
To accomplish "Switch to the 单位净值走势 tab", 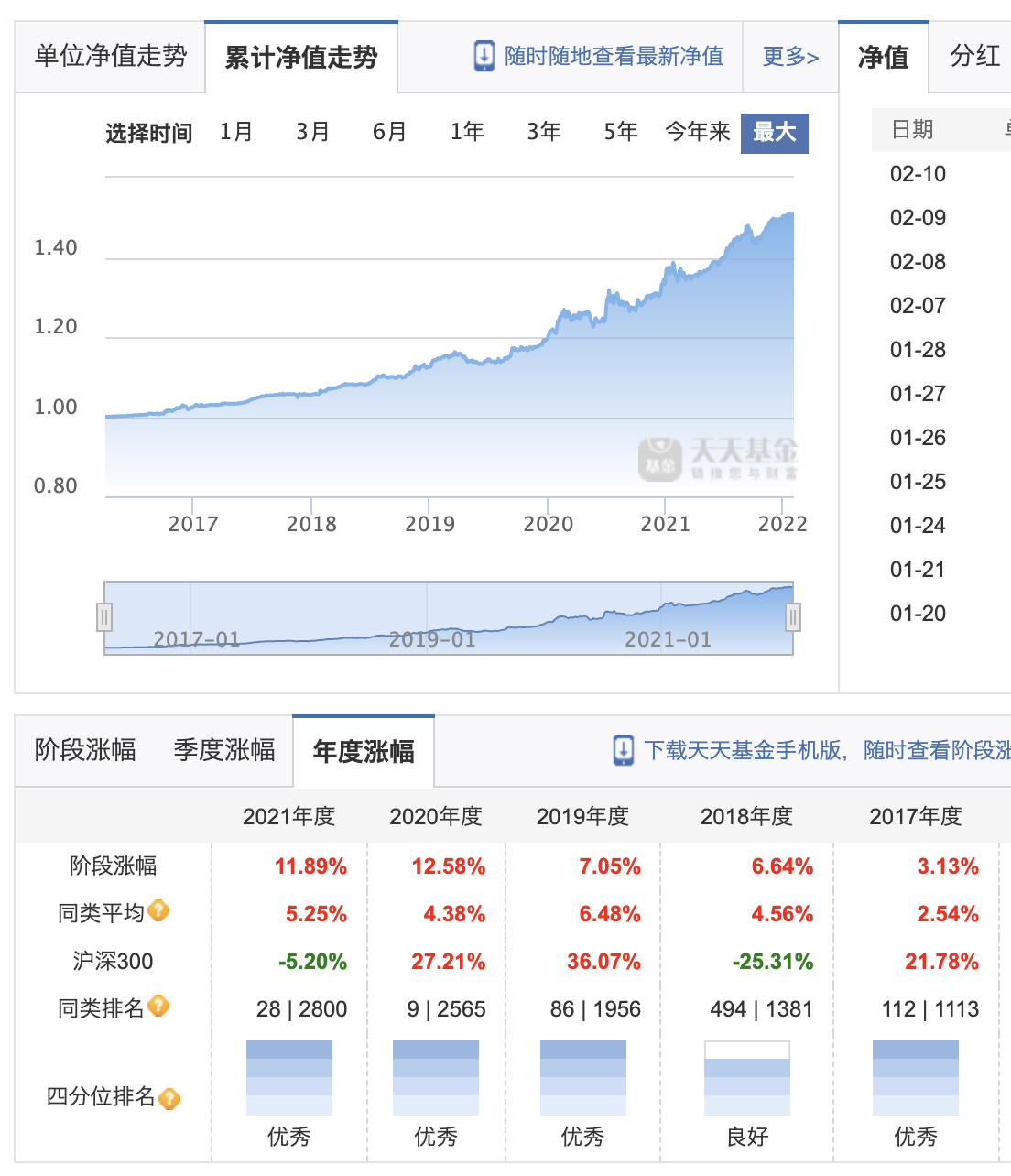I will (110, 57).
